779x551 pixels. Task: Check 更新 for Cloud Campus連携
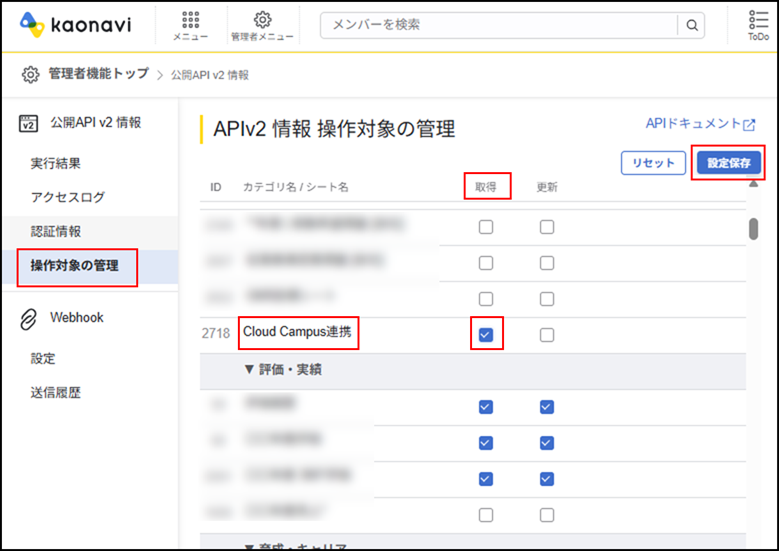coord(547,335)
